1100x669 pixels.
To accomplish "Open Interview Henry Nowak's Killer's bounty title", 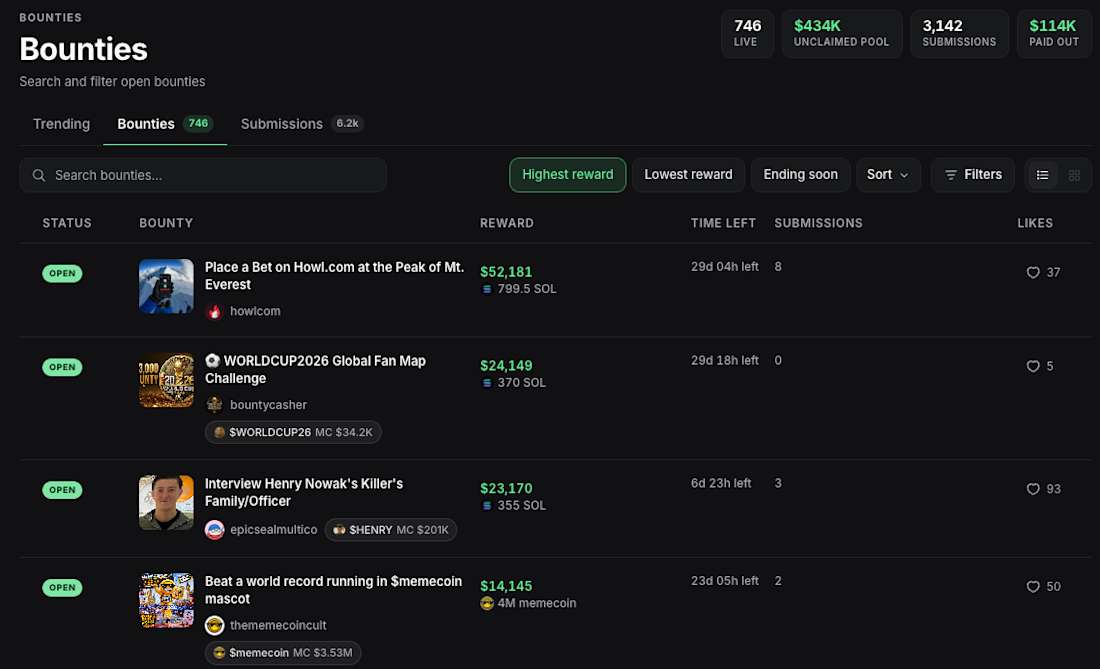I will coord(304,492).
